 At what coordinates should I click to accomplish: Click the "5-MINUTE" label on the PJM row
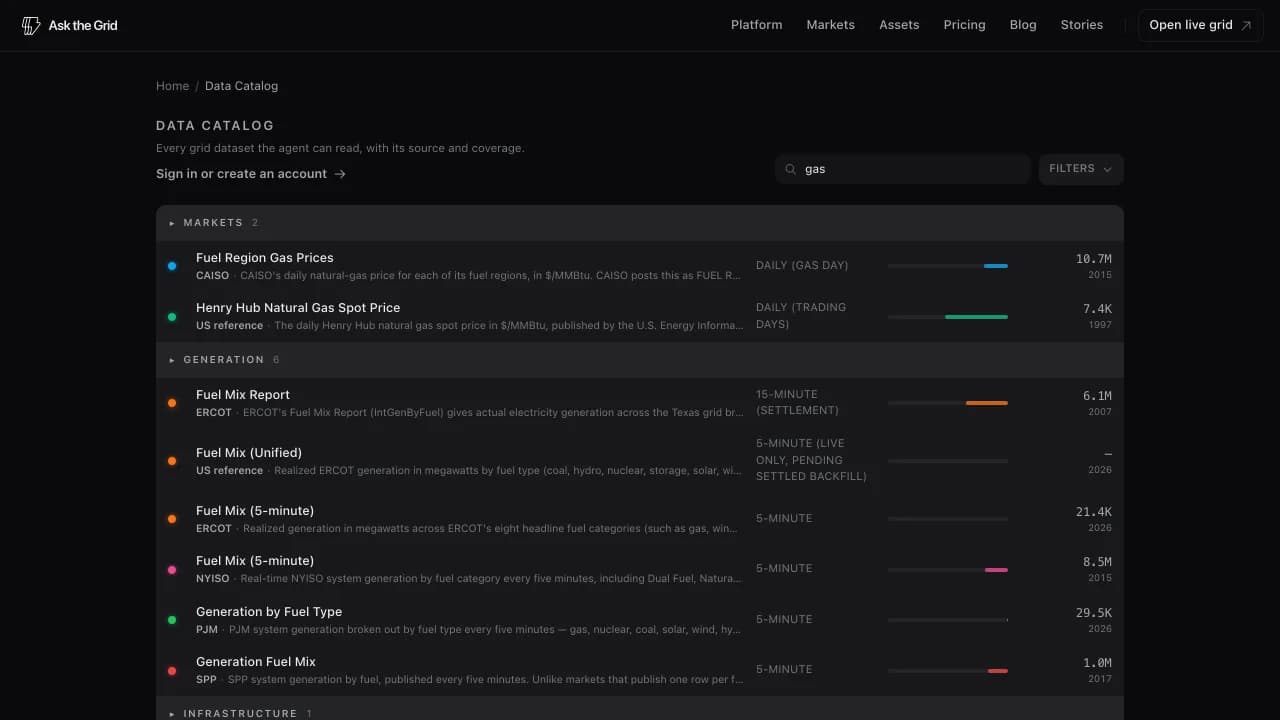784,620
